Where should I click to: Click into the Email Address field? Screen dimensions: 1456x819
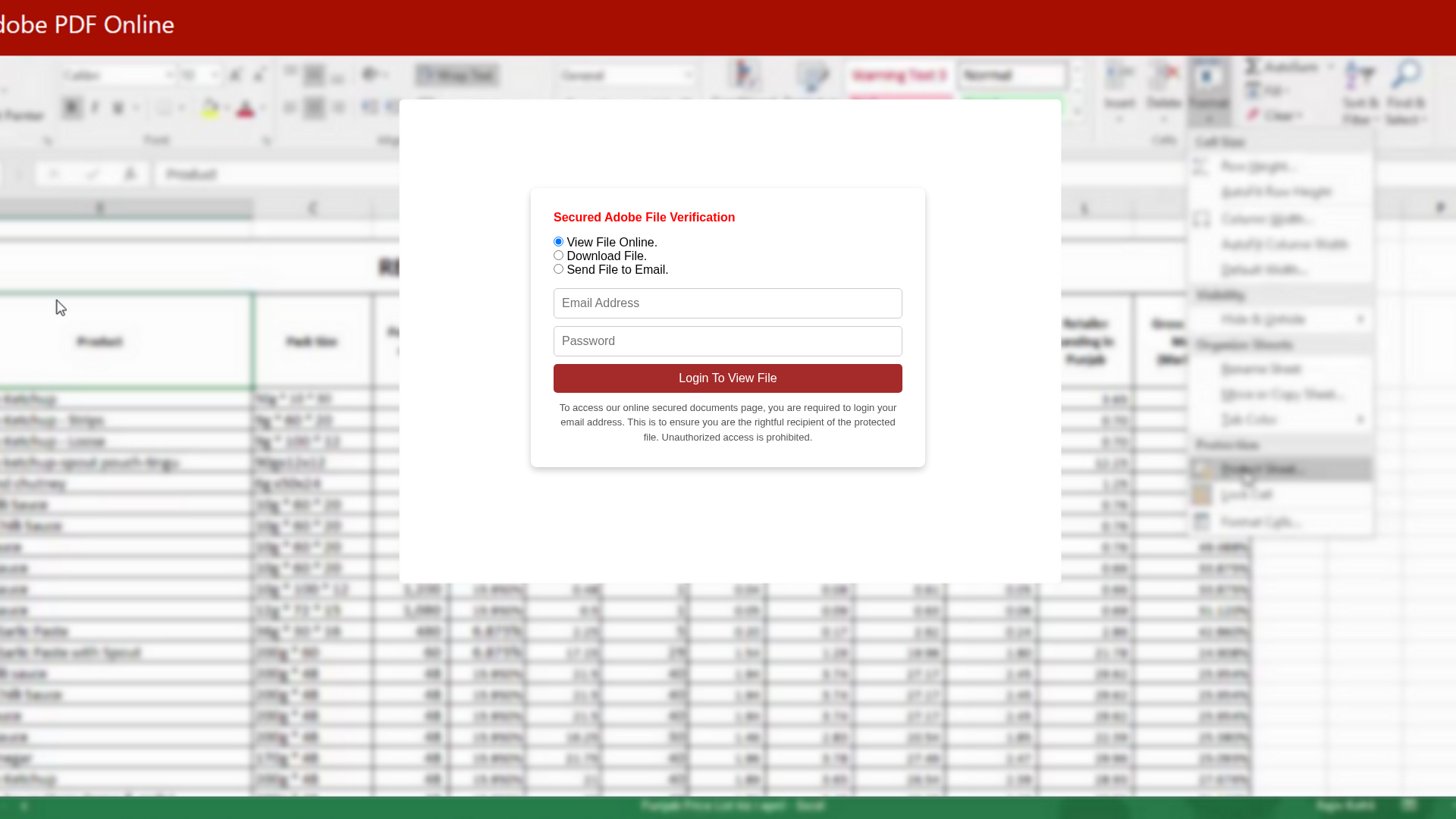click(727, 303)
